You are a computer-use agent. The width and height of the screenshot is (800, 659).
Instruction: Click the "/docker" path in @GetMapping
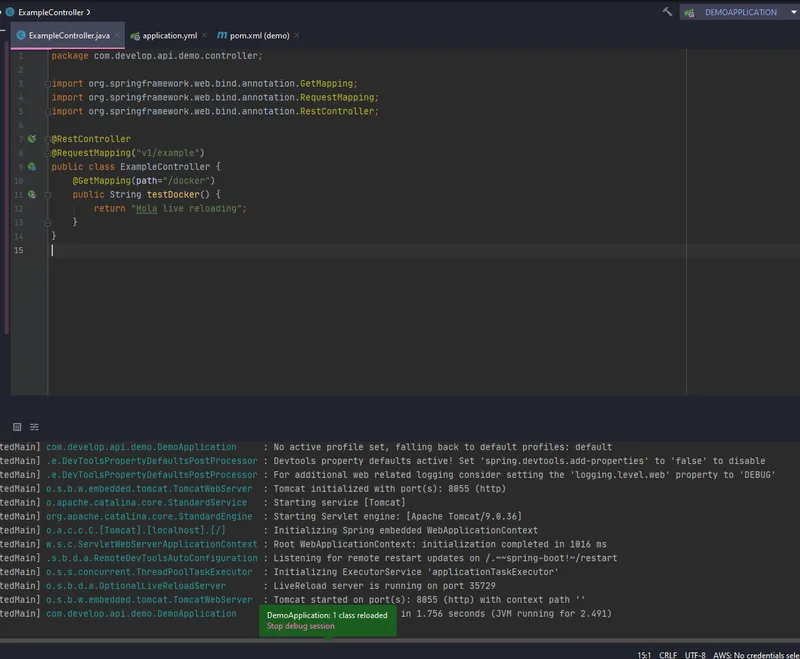pos(187,181)
